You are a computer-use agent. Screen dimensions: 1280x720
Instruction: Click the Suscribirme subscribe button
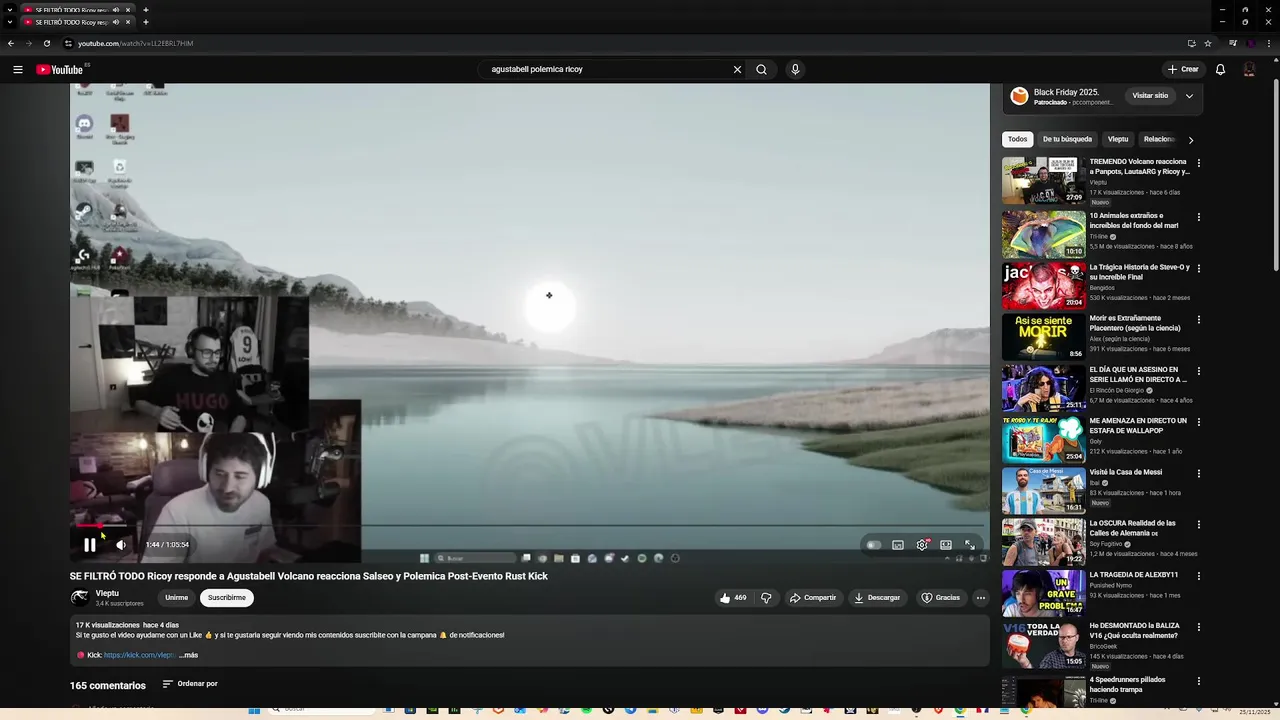[227, 598]
